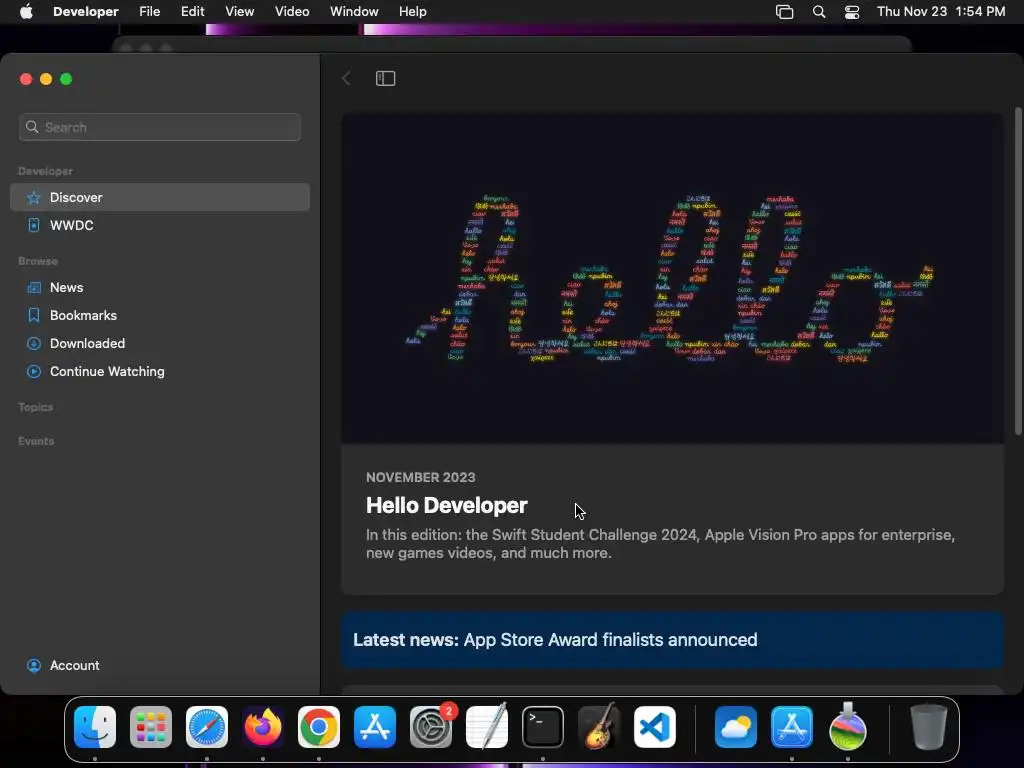
Task: Open News in Browse section
Action: click(159, 287)
